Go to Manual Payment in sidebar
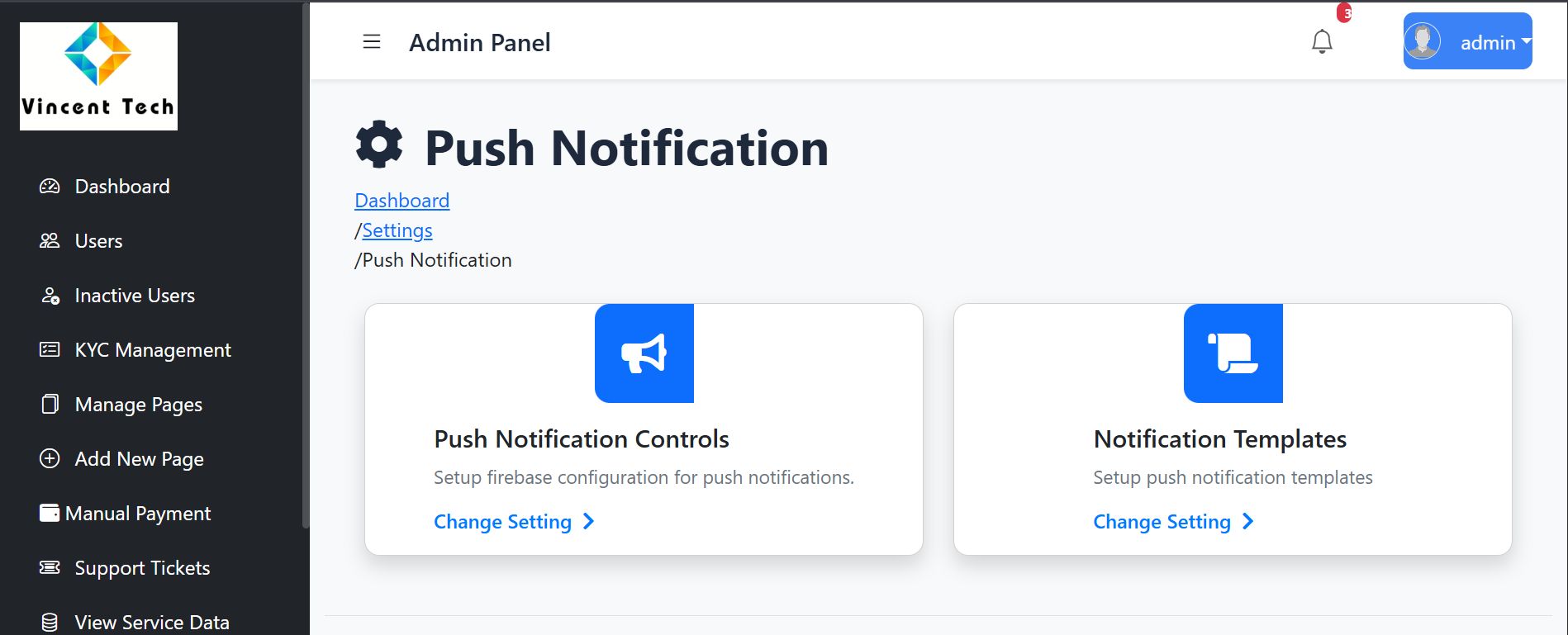 [137, 514]
